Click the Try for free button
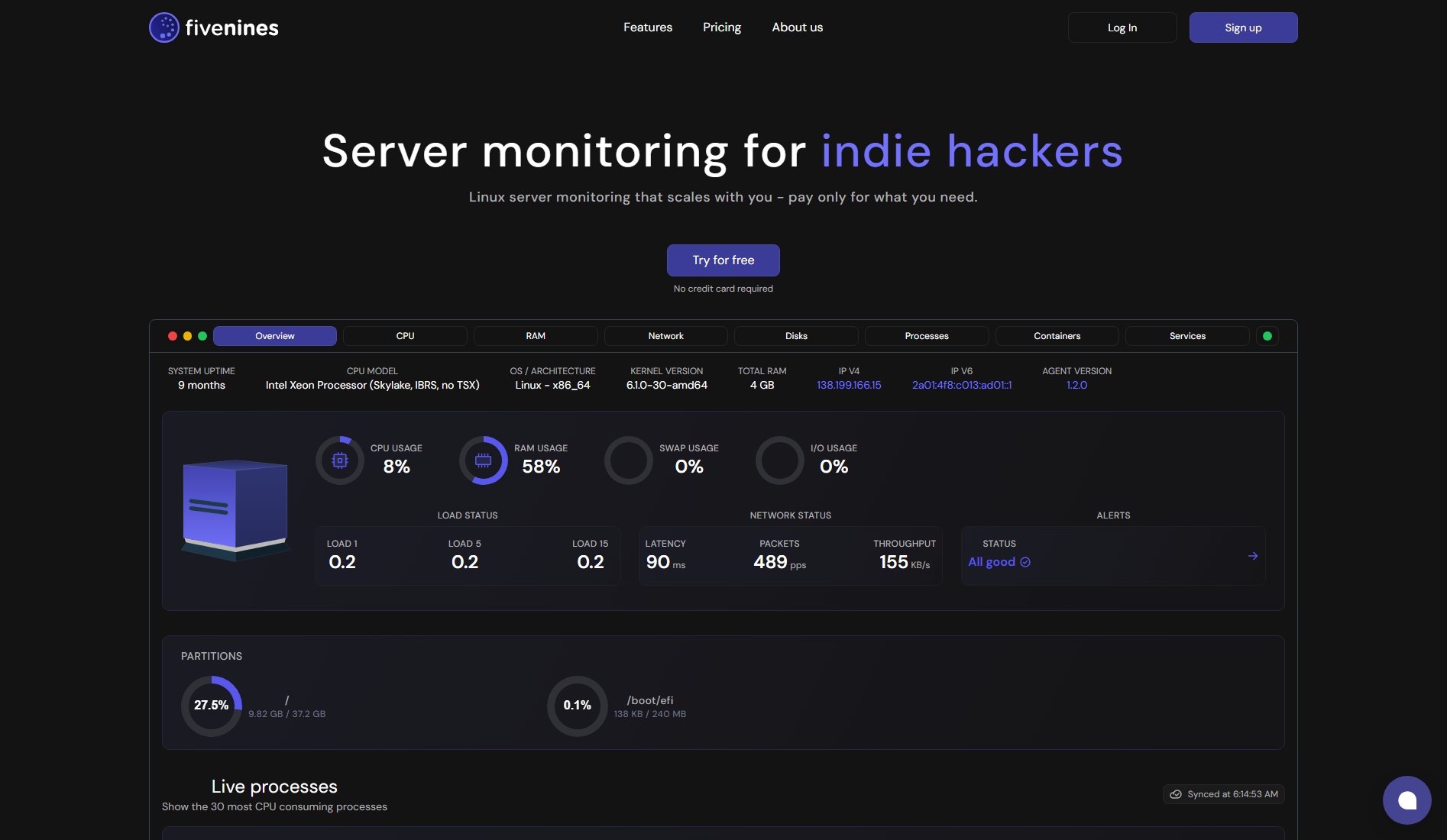This screenshot has height=840, width=1447. pyautogui.click(x=722, y=260)
